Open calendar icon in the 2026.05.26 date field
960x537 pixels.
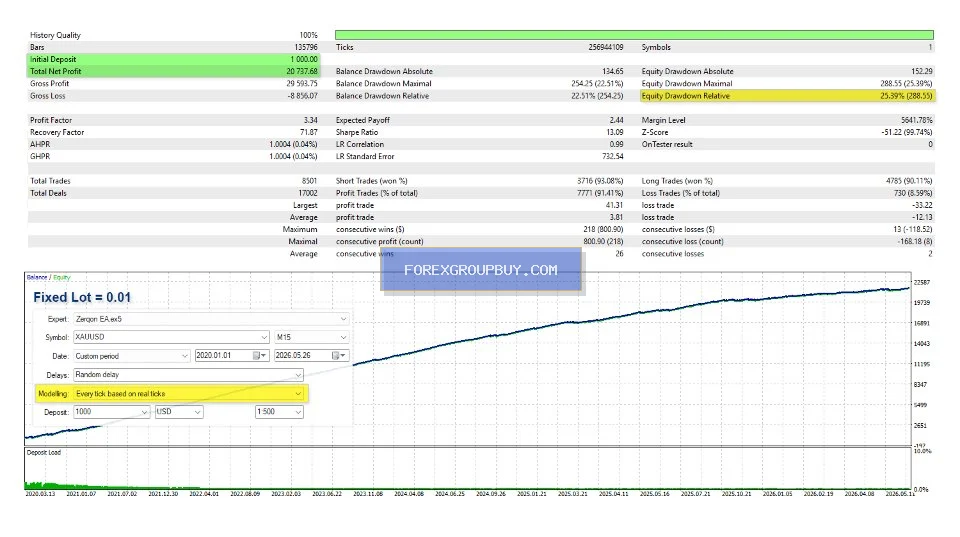click(336, 356)
